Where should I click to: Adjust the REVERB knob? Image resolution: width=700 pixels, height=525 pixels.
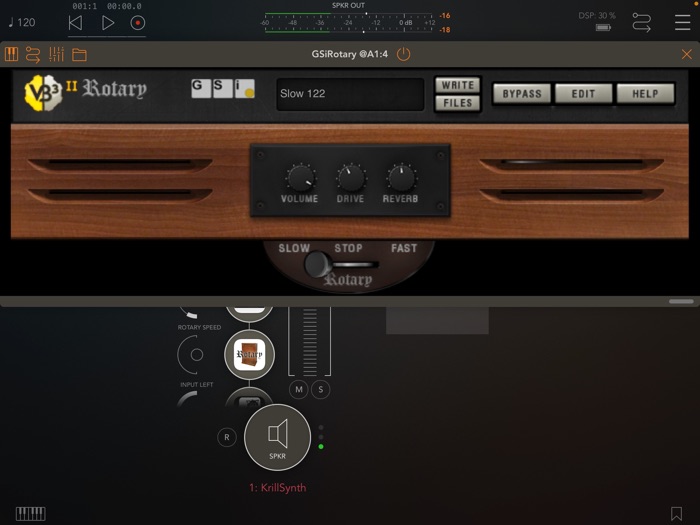(401, 178)
